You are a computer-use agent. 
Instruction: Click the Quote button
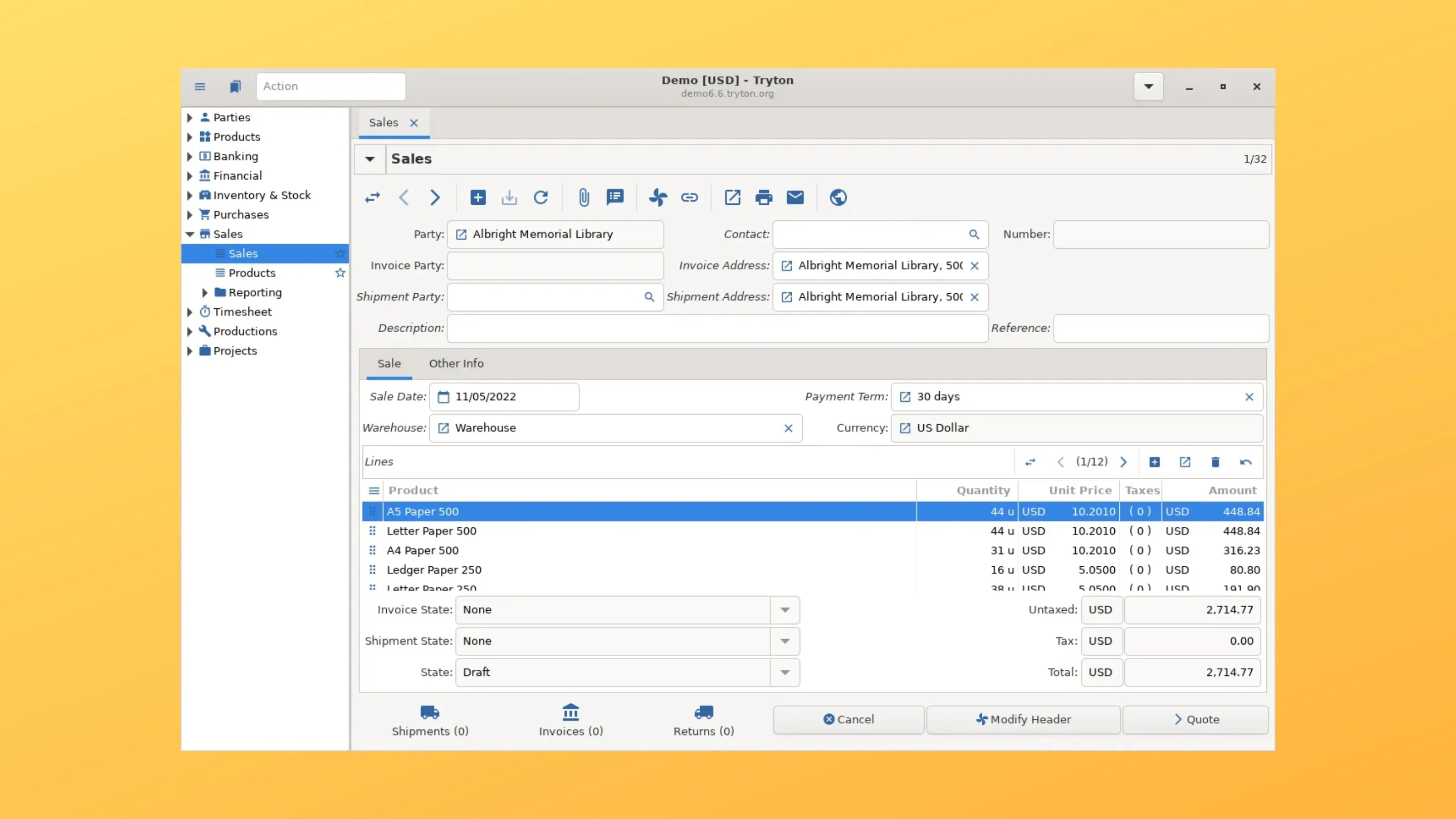pos(1196,719)
